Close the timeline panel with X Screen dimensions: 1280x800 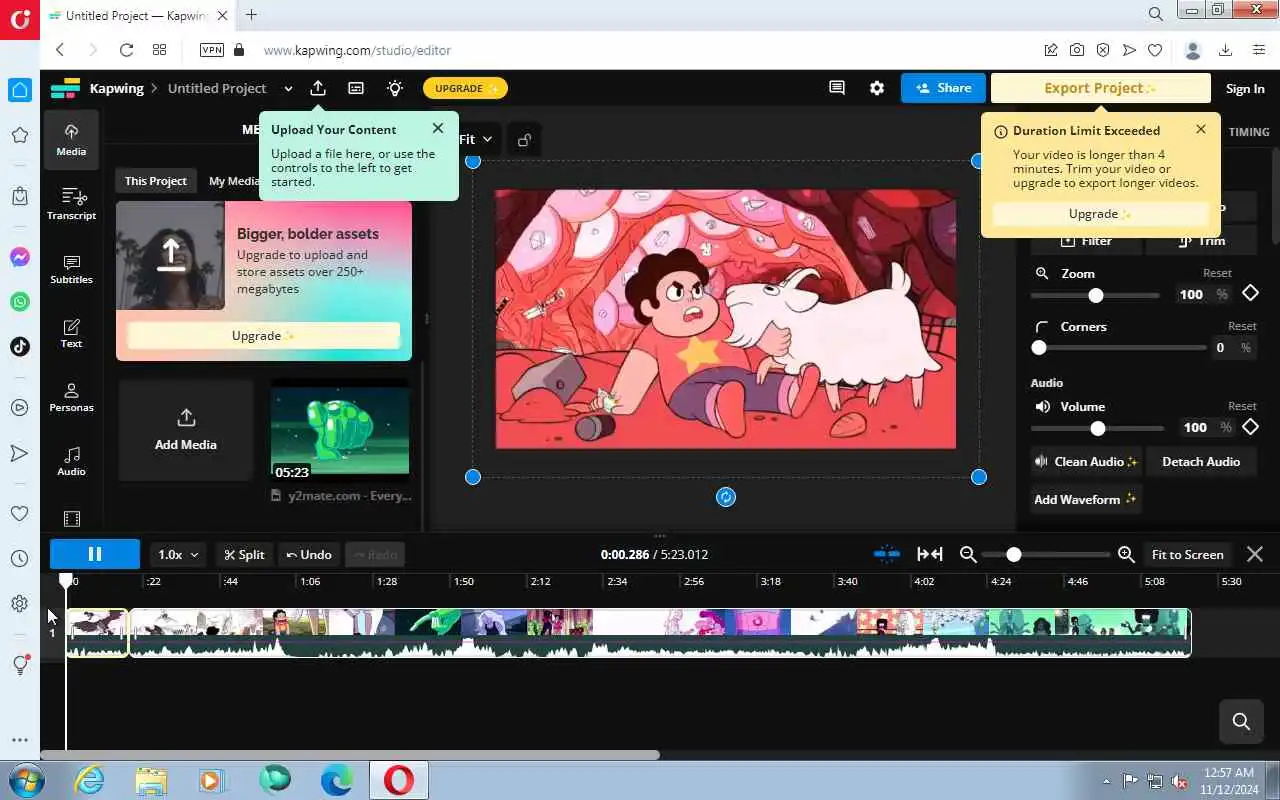pos(1255,554)
